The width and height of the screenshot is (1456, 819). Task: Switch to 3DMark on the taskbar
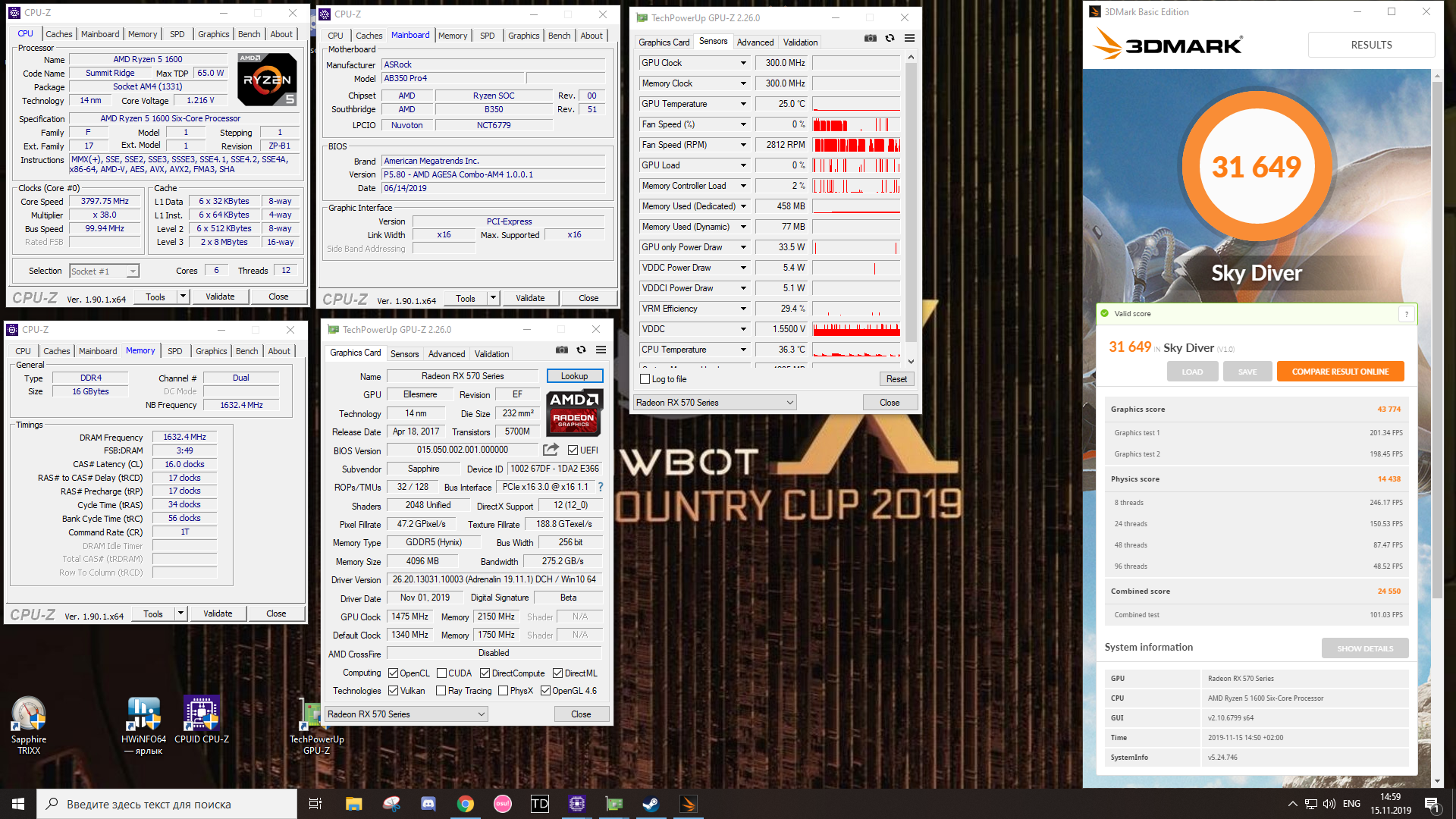point(689,804)
